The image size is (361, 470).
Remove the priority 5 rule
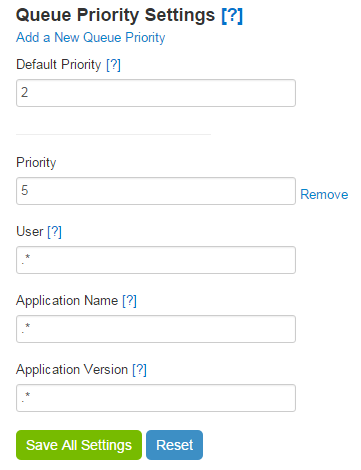coord(324,194)
